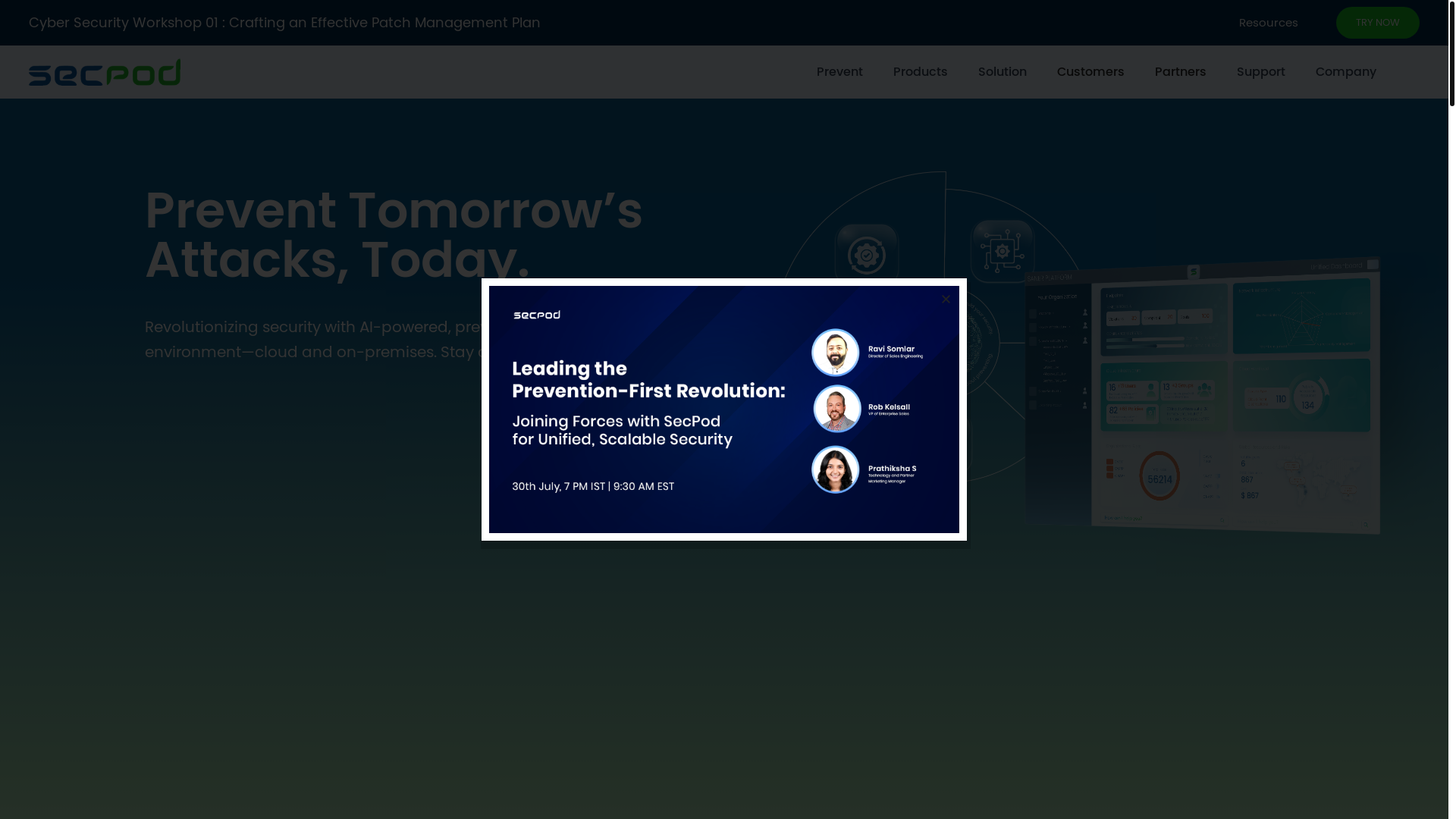This screenshot has height=819, width=1456.
Task: Open the Partners menu
Action: 1180,72
